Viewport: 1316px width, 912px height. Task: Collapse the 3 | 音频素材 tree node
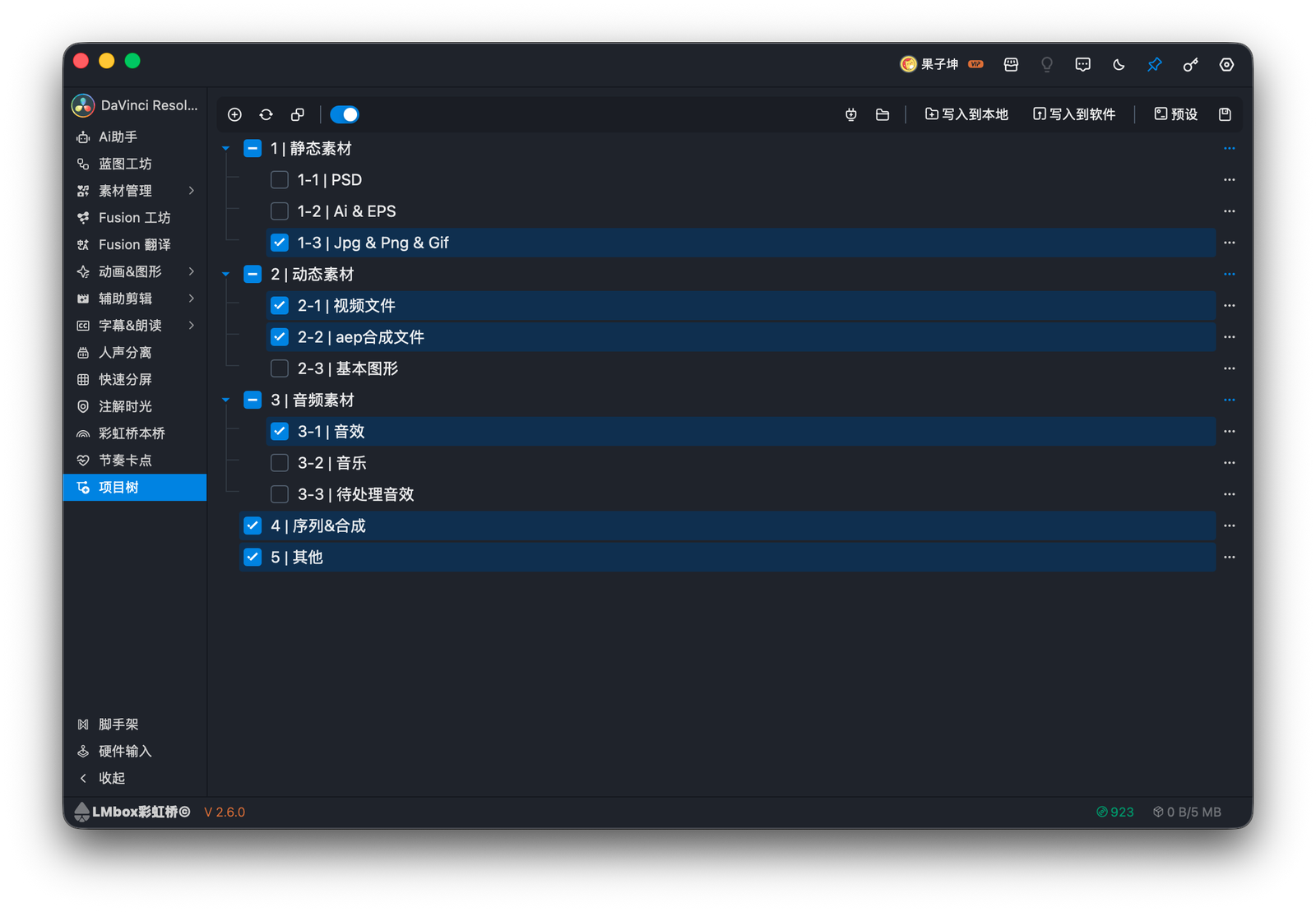pyautogui.click(x=225, y=400)
